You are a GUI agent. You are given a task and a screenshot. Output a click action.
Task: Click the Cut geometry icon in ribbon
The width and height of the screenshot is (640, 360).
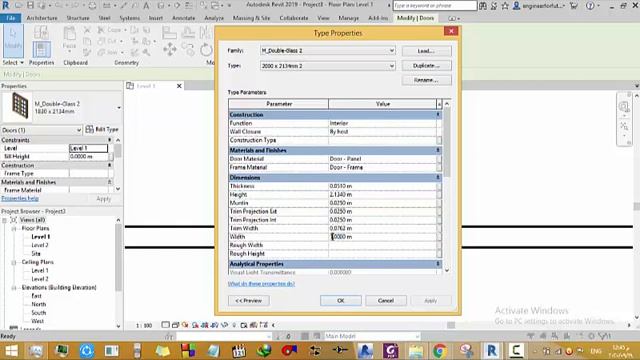tap(101, 41)
